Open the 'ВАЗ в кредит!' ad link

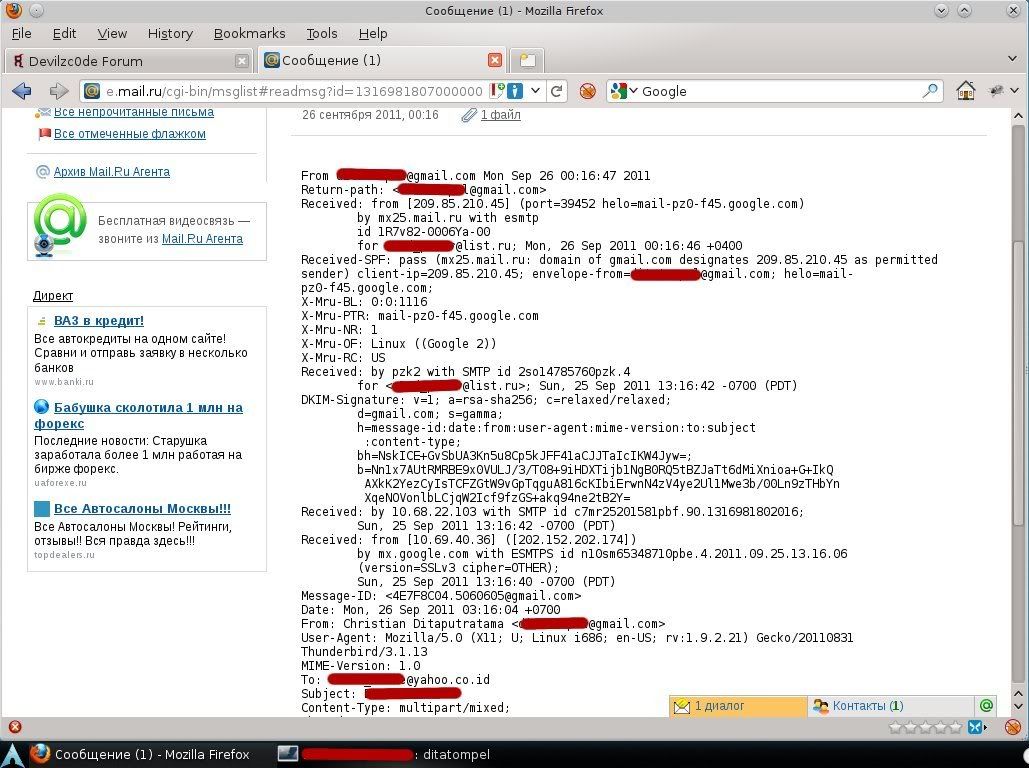(98, 321)
